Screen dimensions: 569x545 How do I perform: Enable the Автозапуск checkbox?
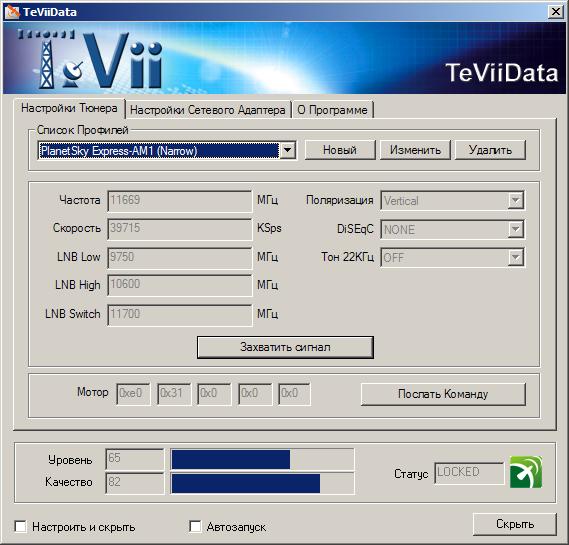(x=195, y=526)
